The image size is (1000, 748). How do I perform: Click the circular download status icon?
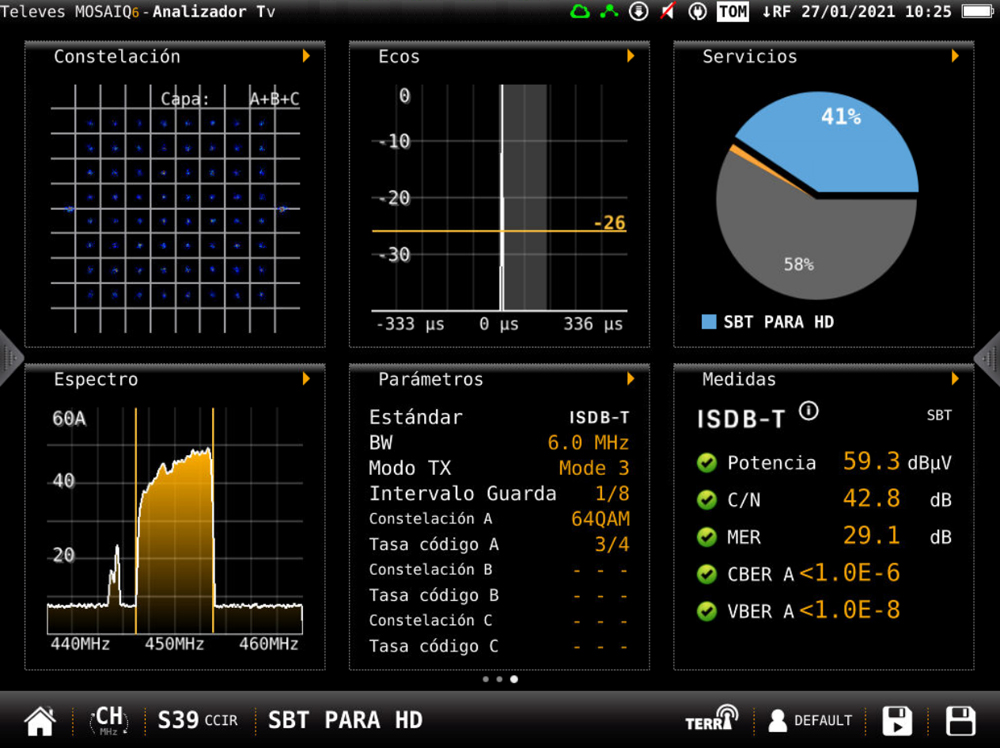[638, 11]
